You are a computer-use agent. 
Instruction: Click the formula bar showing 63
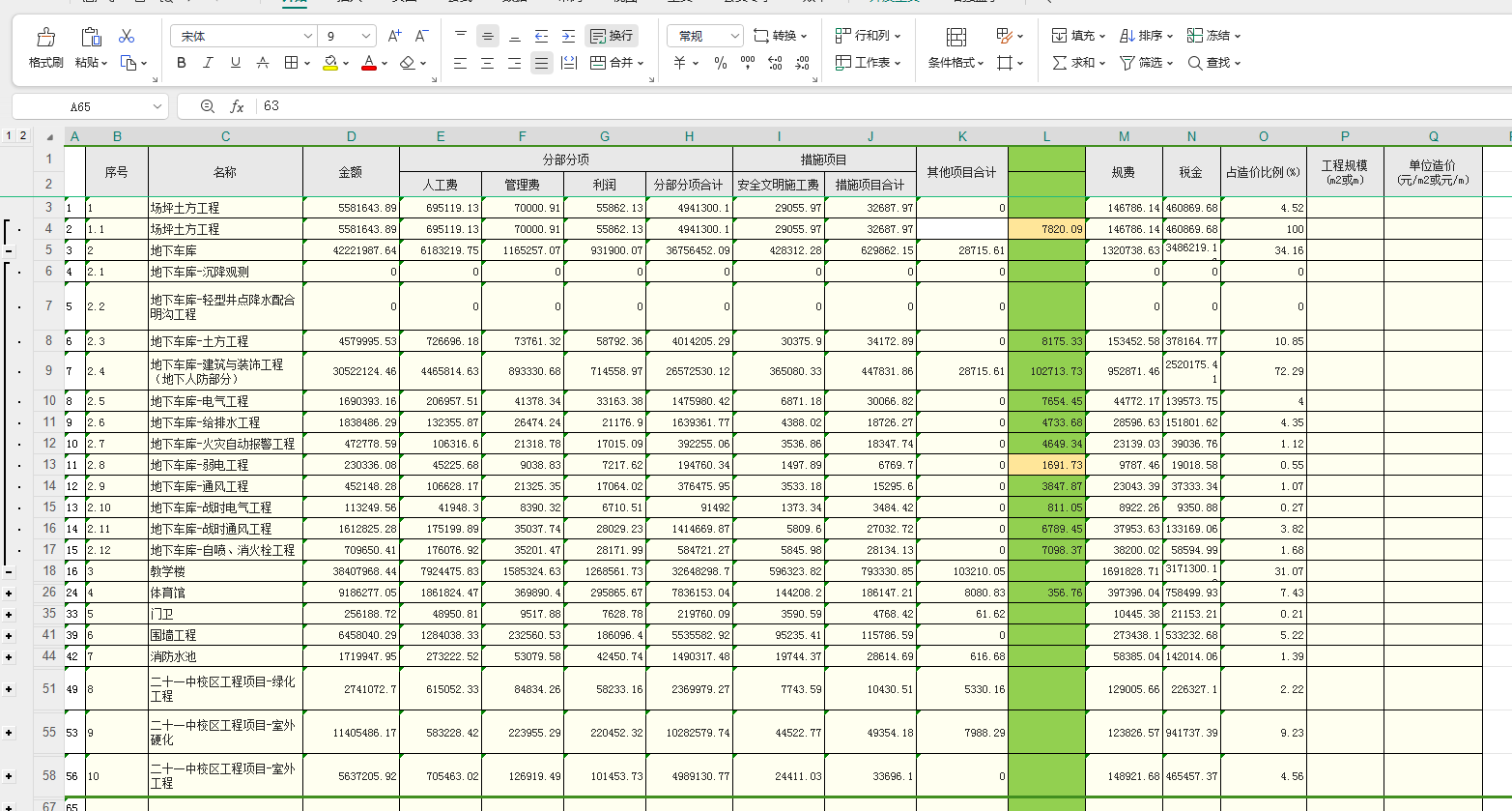coord(884,106)
